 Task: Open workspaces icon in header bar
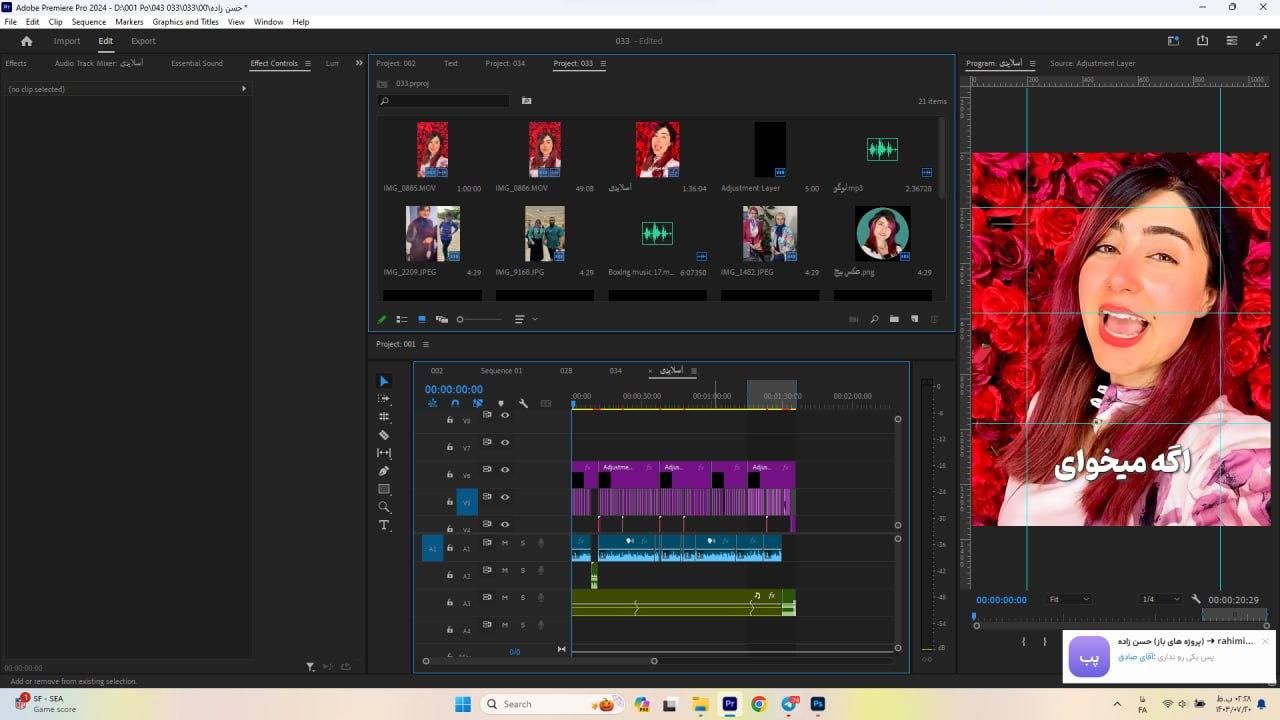tap(1173, 41)
